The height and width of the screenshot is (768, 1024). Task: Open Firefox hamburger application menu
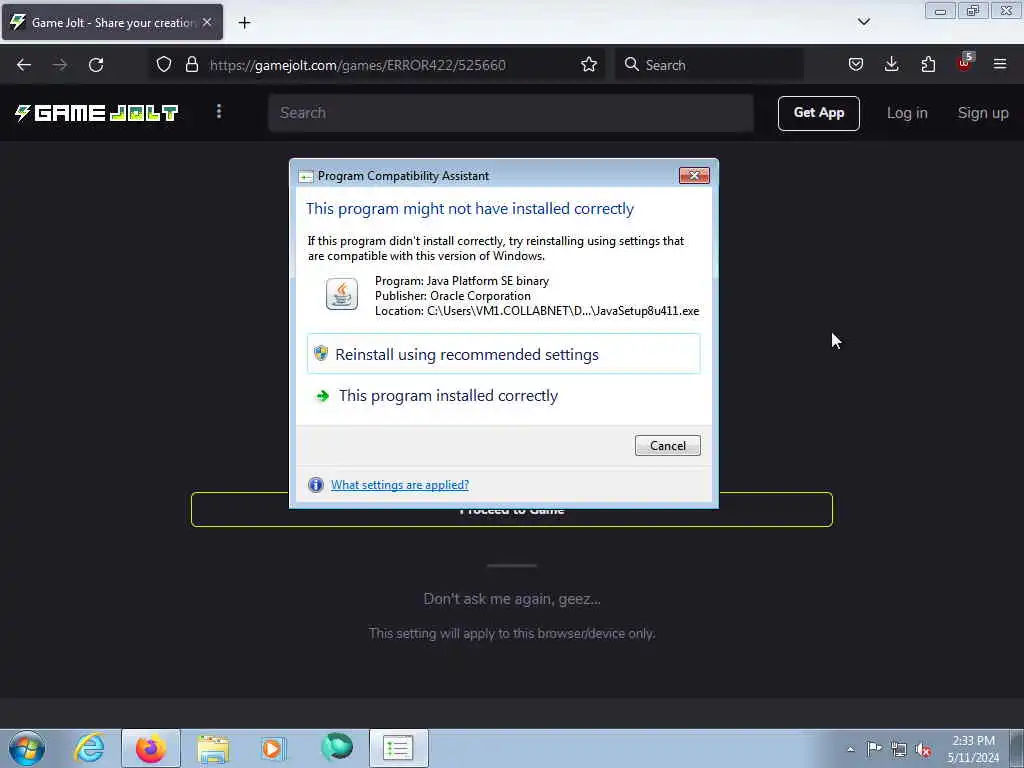1000,65
